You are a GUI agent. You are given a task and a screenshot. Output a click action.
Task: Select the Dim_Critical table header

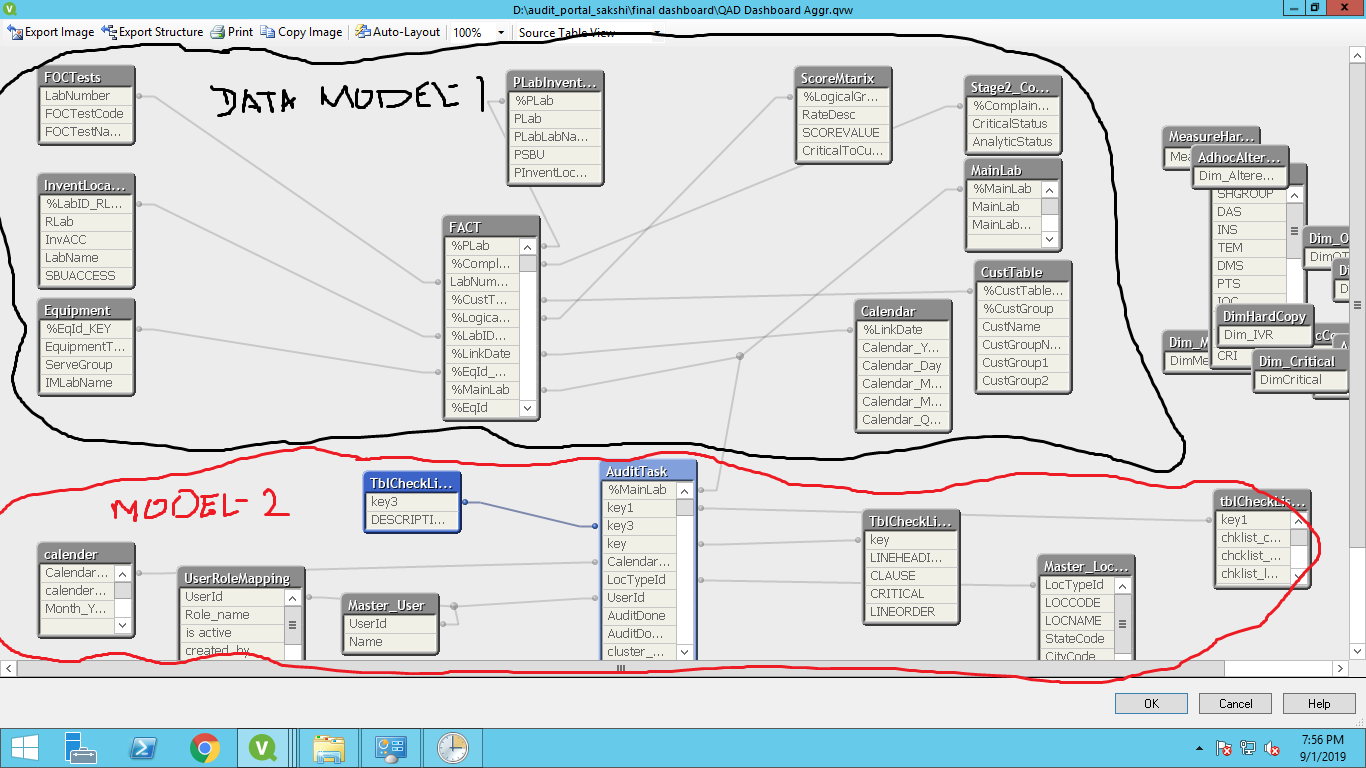(1300, 361)
